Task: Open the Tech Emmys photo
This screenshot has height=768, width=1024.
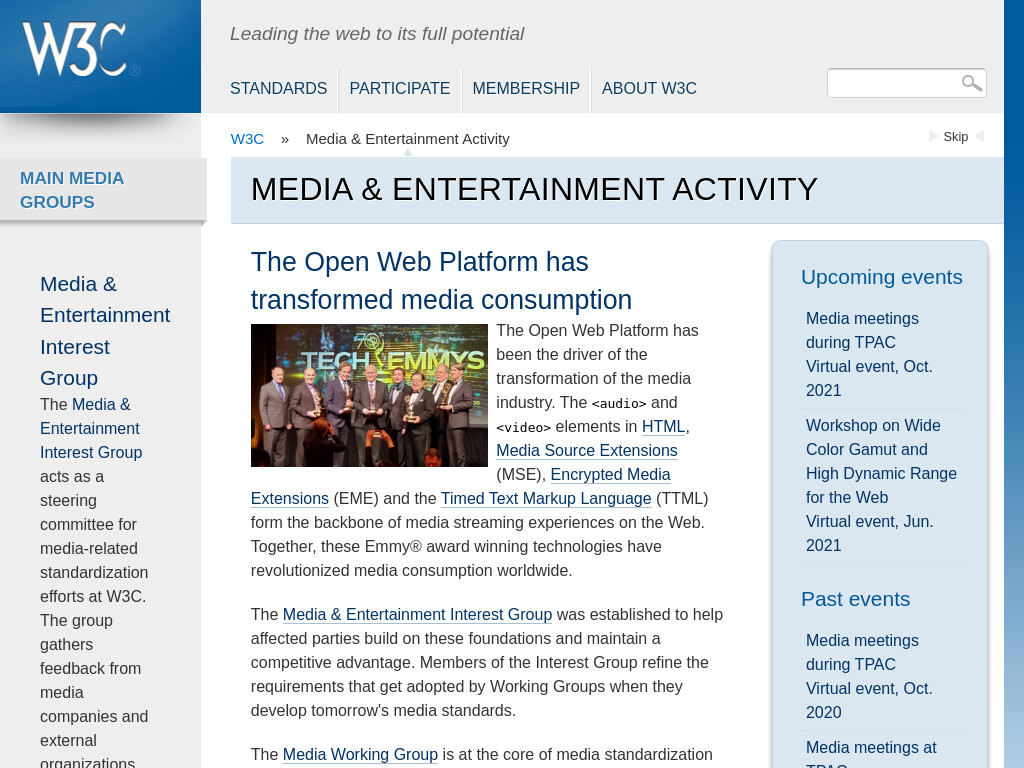Action: click(x=369, y=395)
